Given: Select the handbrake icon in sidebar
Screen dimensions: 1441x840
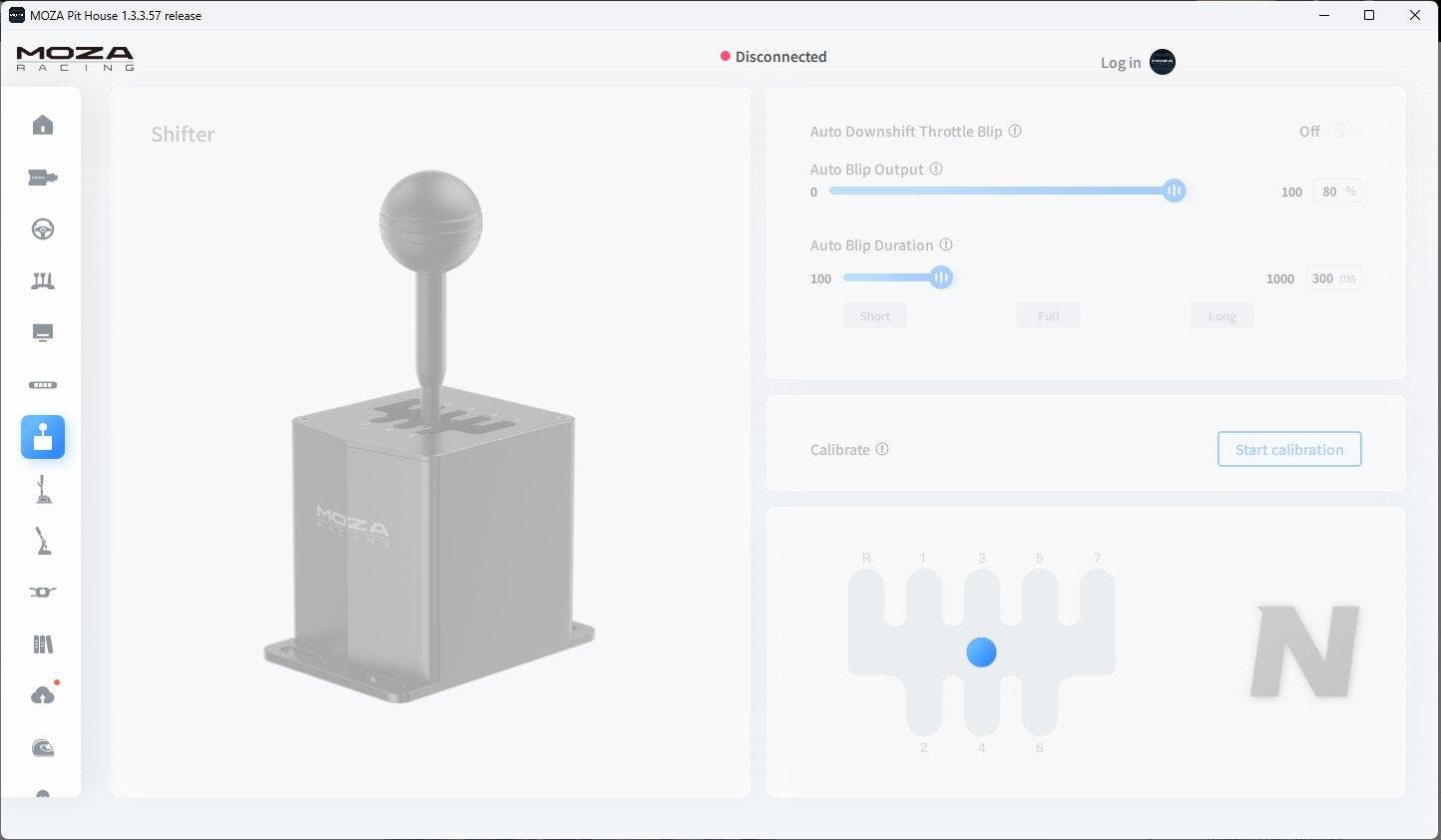Looking at the screenshot, I should (43, 541).
